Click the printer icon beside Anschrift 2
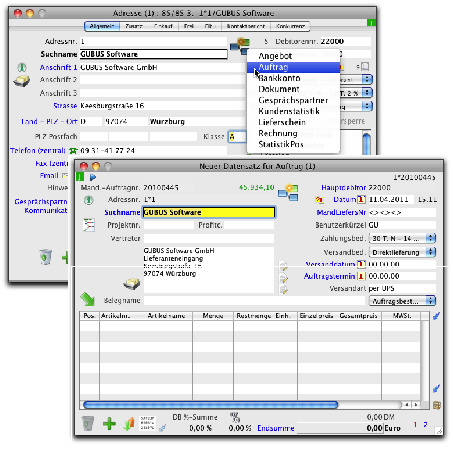This screenshot has width=453, height=456. 21,81
